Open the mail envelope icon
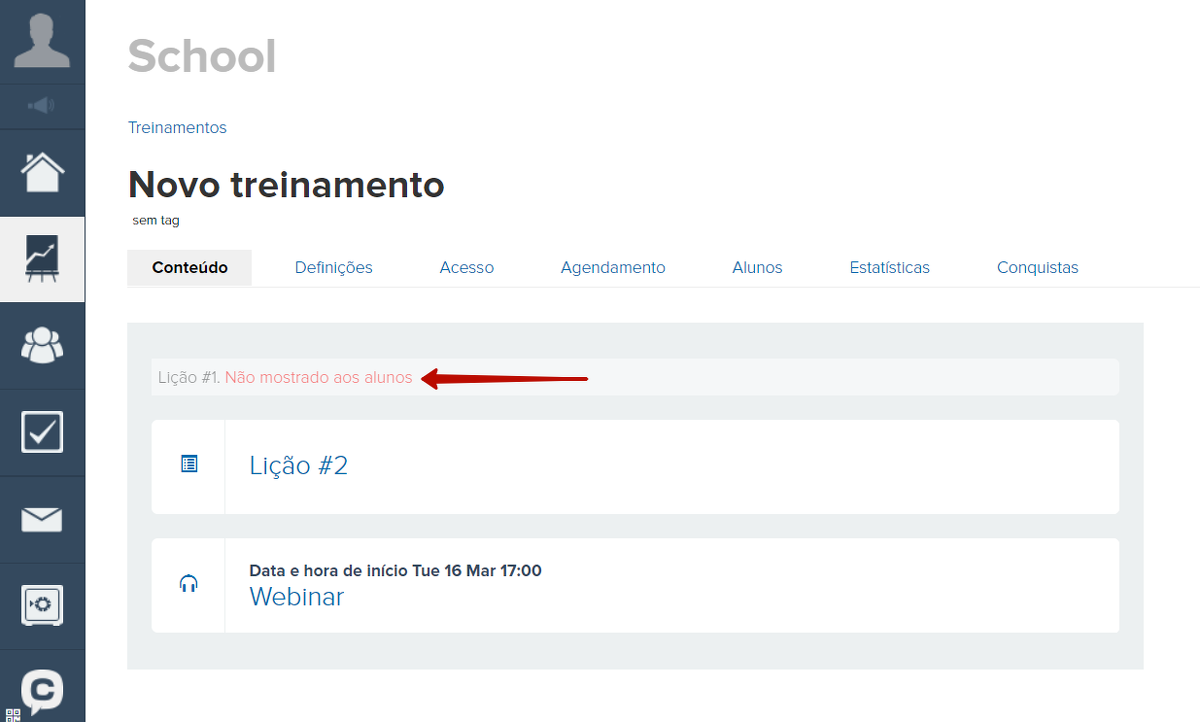The height and width of the screenshot is (722, 1200). tap(42, 519)
